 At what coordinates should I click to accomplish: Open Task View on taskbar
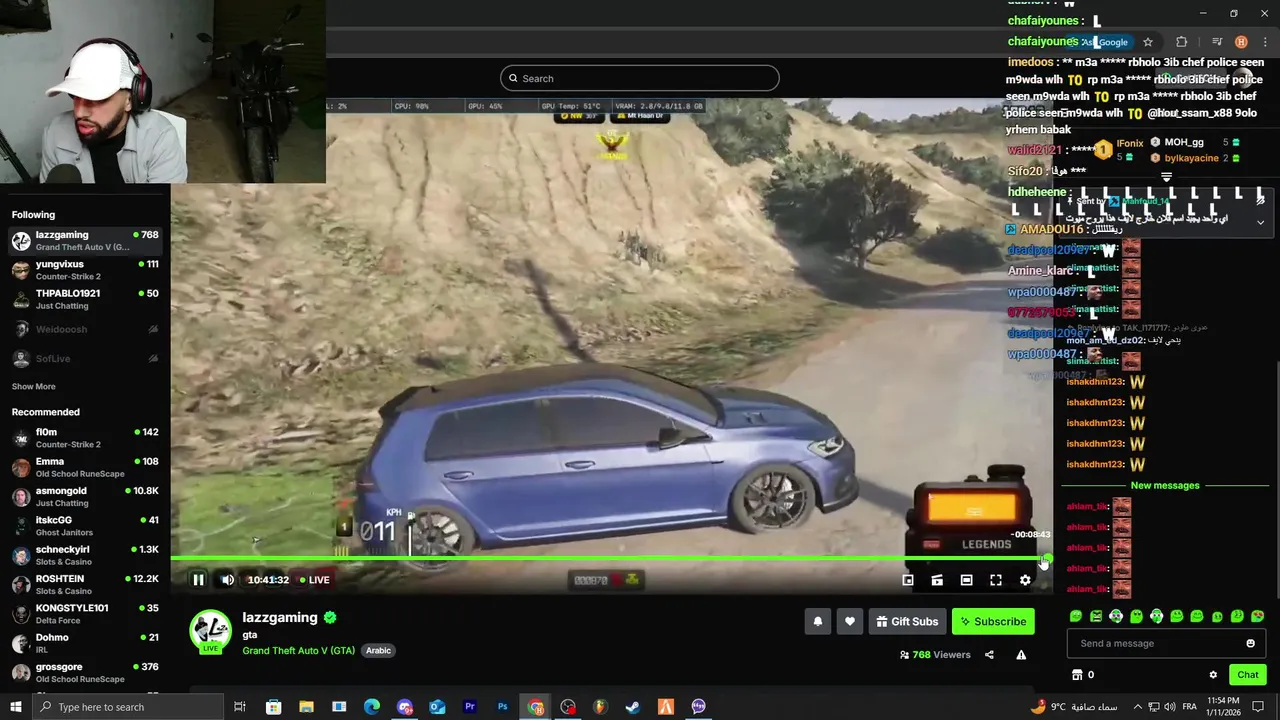pyautogui.click(x=240, y=707)
